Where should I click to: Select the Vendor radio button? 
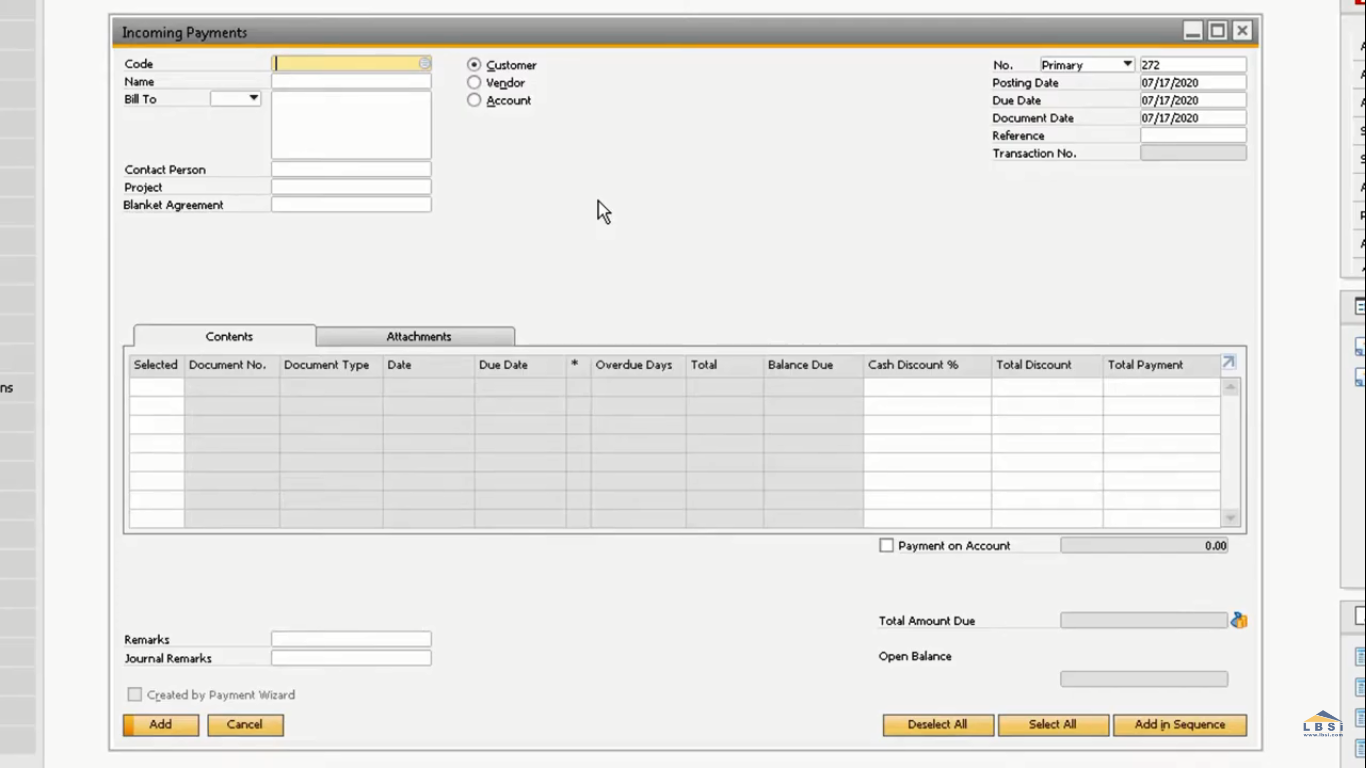click(473, 82)
